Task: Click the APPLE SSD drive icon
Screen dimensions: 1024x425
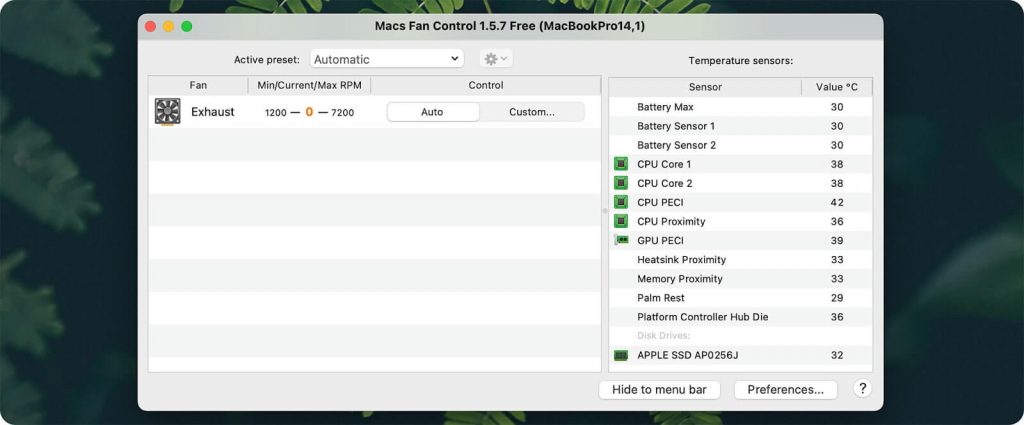Action: pyautogui.click(x=621, y=355)
